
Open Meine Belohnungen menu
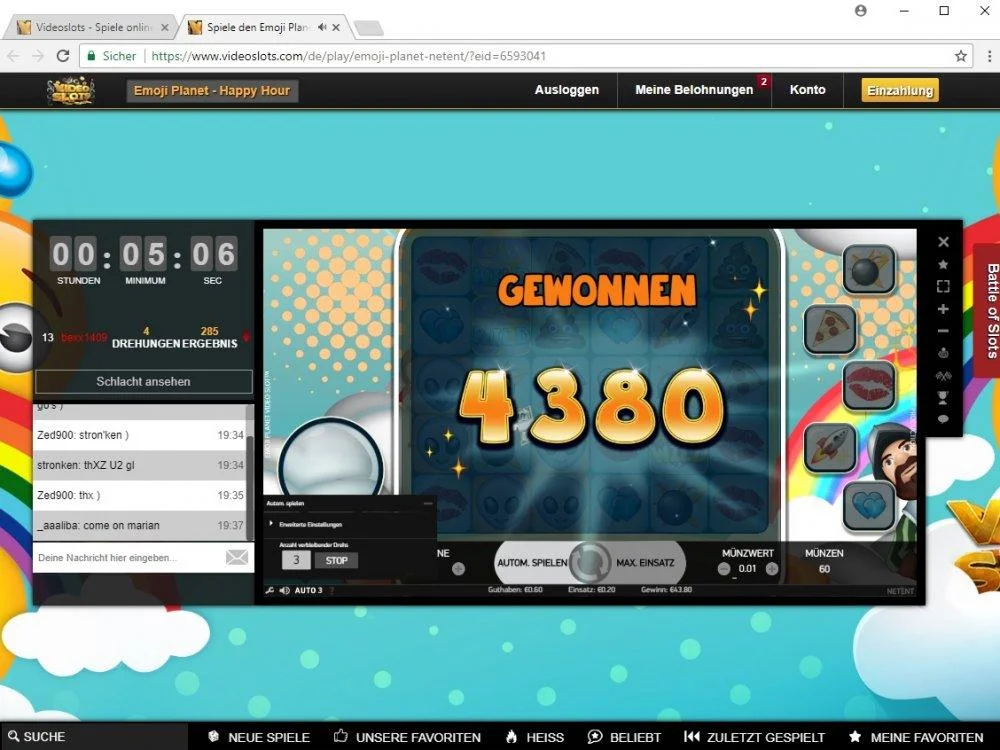pyautogui.click(x=694, y=90)
